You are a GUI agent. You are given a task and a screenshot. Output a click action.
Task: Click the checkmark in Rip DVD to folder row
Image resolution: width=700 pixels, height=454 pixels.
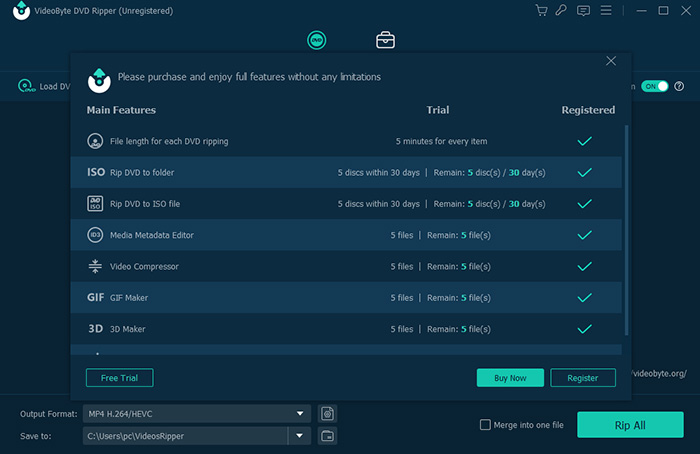pyautogui.click(x=584, y=172)
